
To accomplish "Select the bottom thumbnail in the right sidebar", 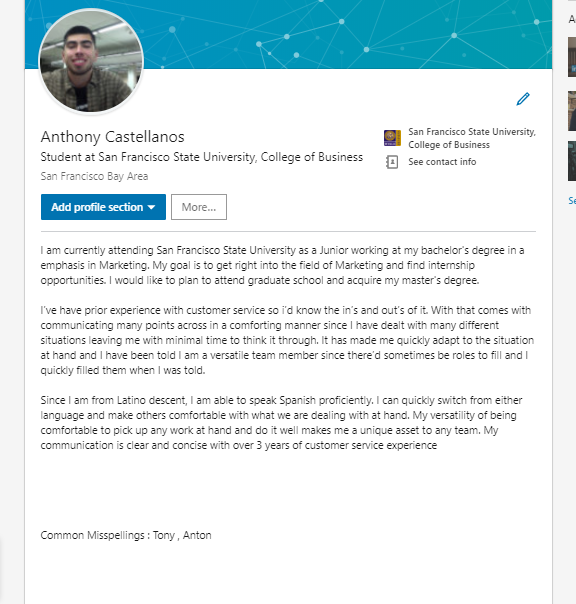I will click(x=572, y=161).
